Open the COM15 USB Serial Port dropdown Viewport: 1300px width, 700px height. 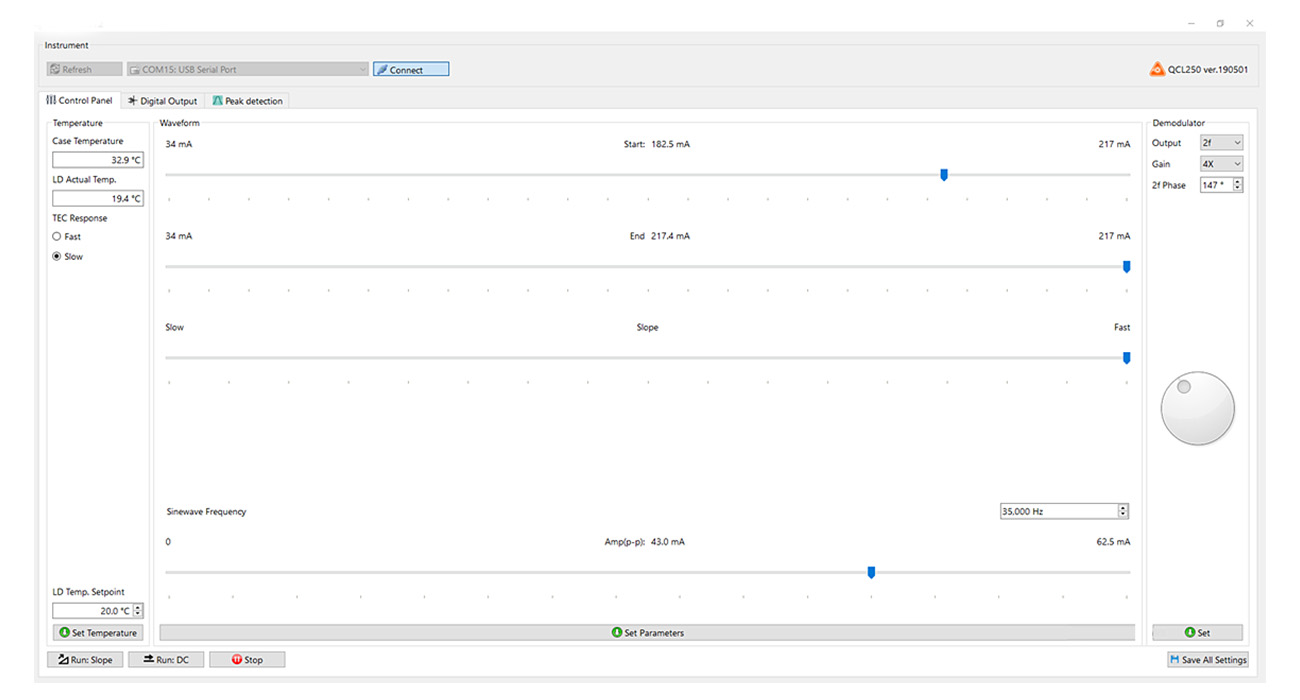pos(248,70)
